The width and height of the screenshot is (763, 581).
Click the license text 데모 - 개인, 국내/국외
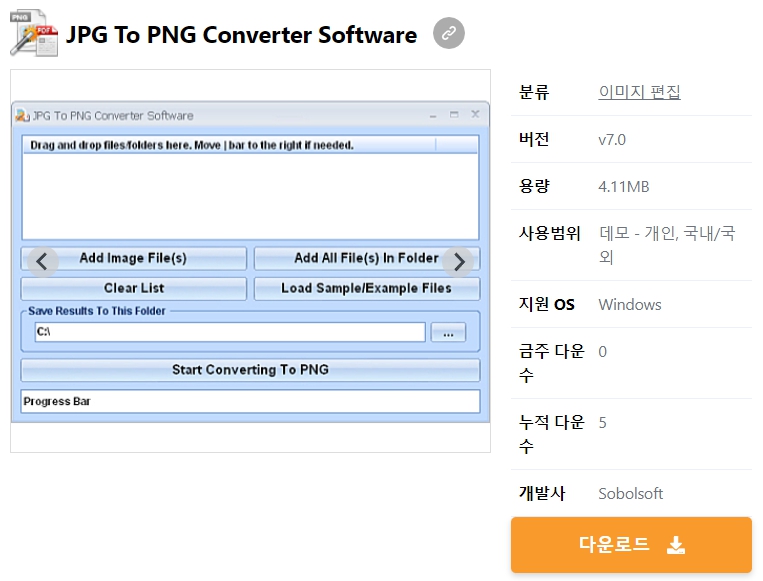tap(667, 245)
